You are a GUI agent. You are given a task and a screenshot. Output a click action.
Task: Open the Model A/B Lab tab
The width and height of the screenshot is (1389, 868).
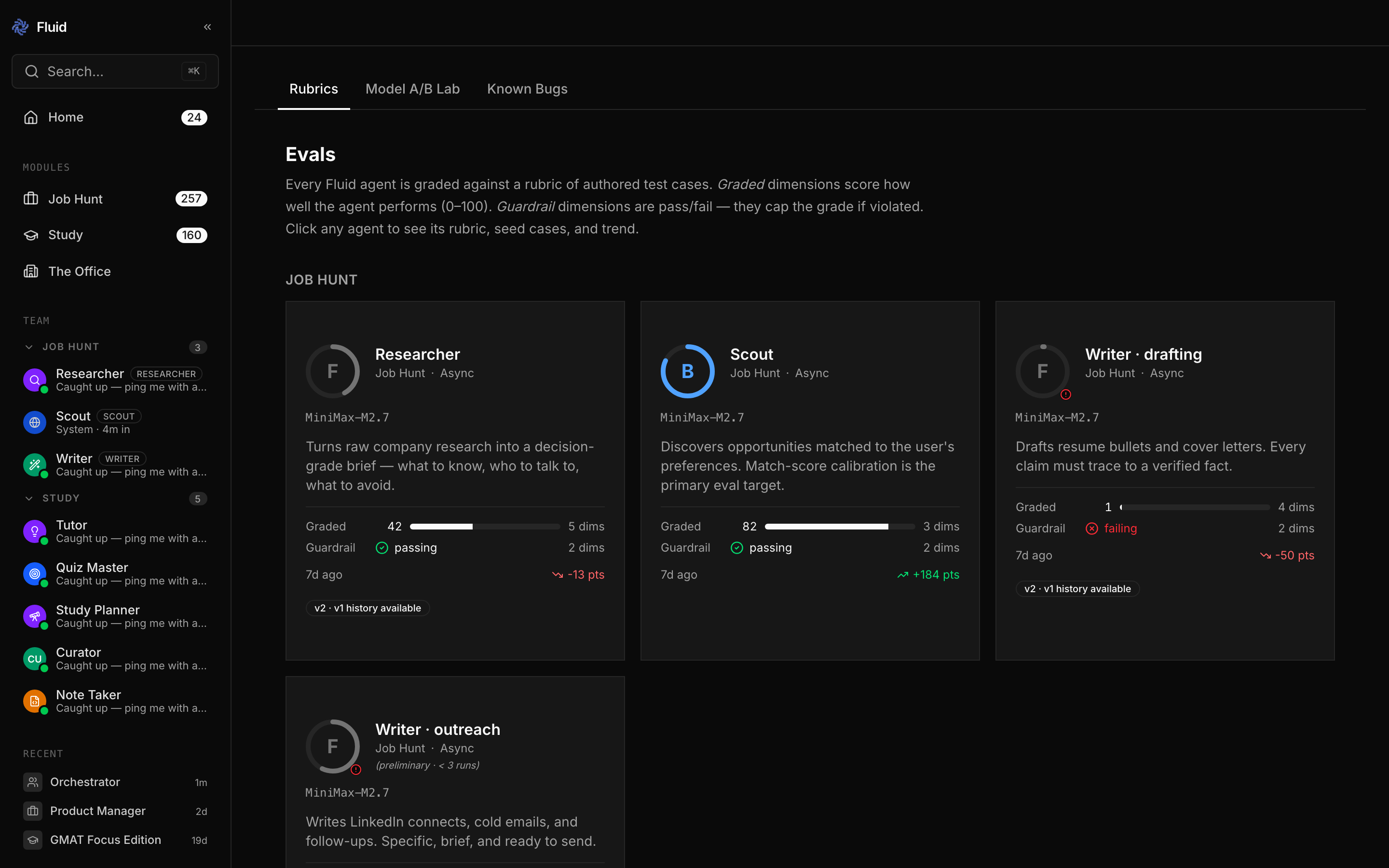coord(413,89)
